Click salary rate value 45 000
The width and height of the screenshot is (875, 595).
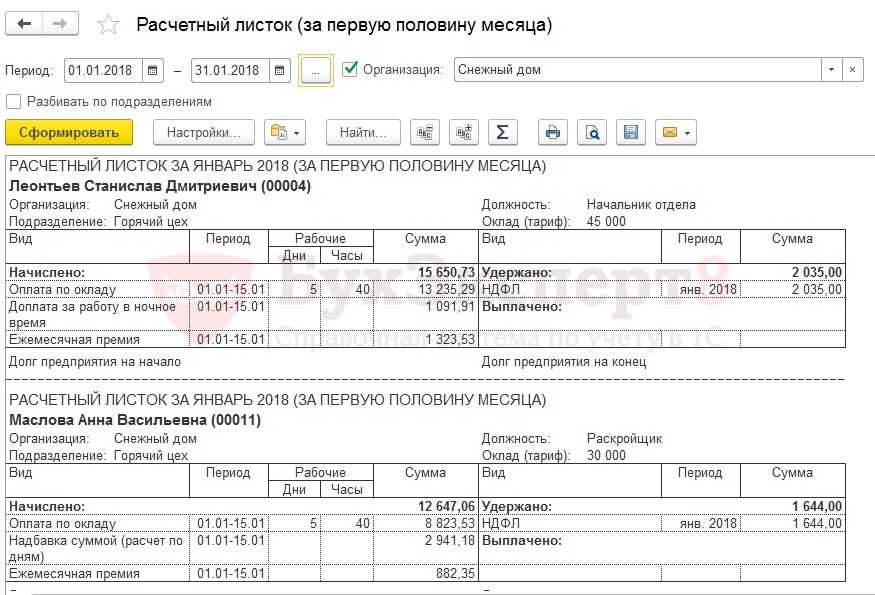(606, 221)
